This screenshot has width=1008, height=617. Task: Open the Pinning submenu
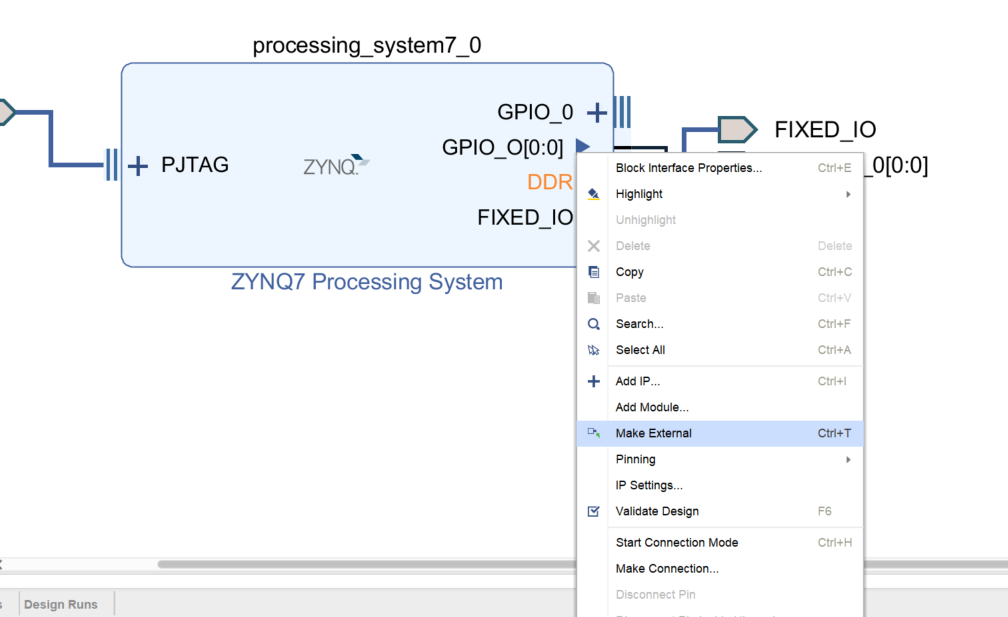click(636, 459)
